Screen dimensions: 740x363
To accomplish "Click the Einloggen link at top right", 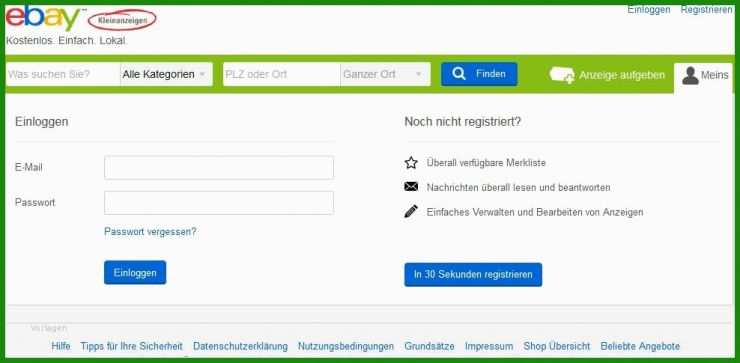I will [648, 10].
